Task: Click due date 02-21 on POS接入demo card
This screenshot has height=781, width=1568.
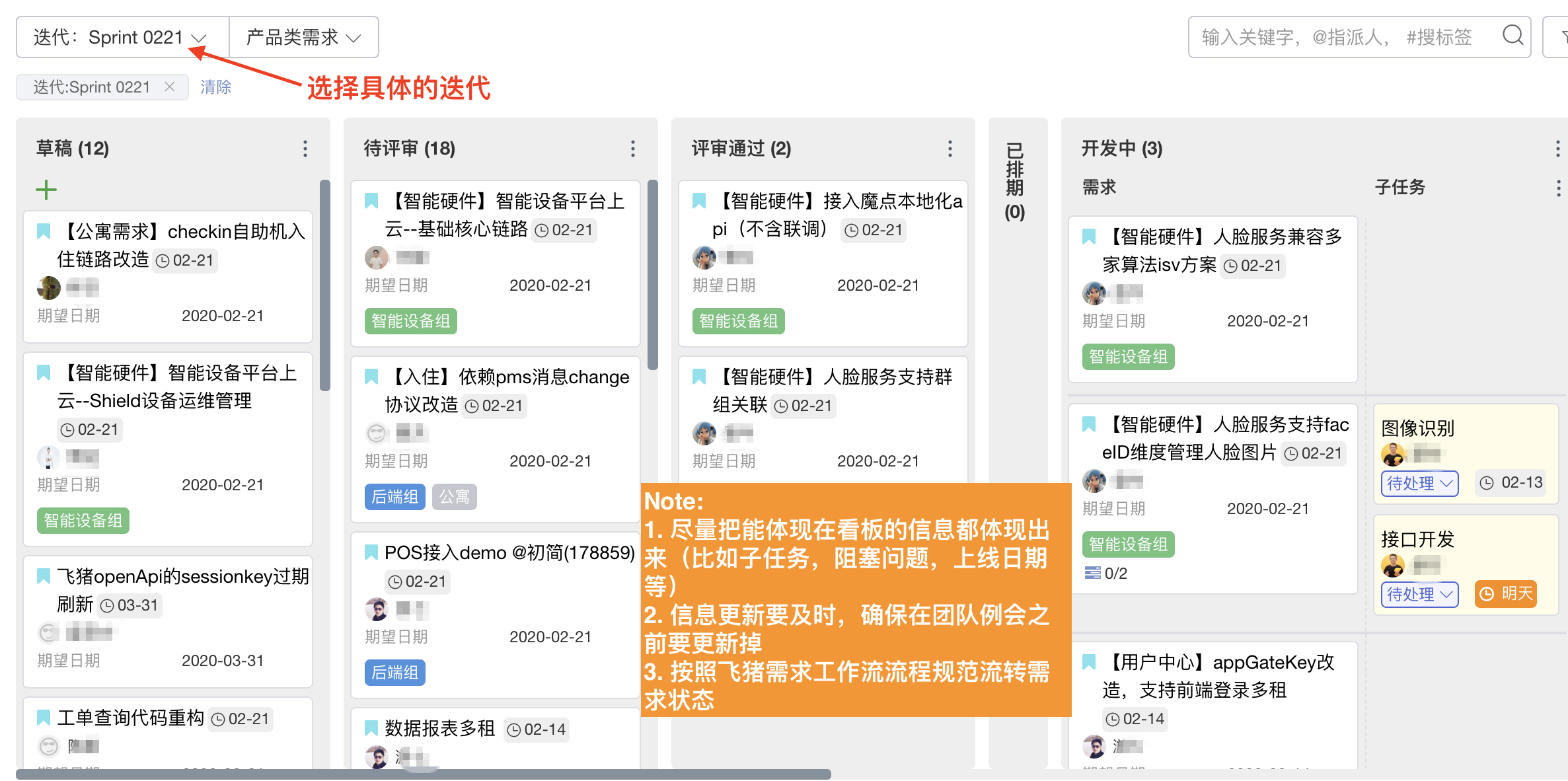Action: (418, 581)
